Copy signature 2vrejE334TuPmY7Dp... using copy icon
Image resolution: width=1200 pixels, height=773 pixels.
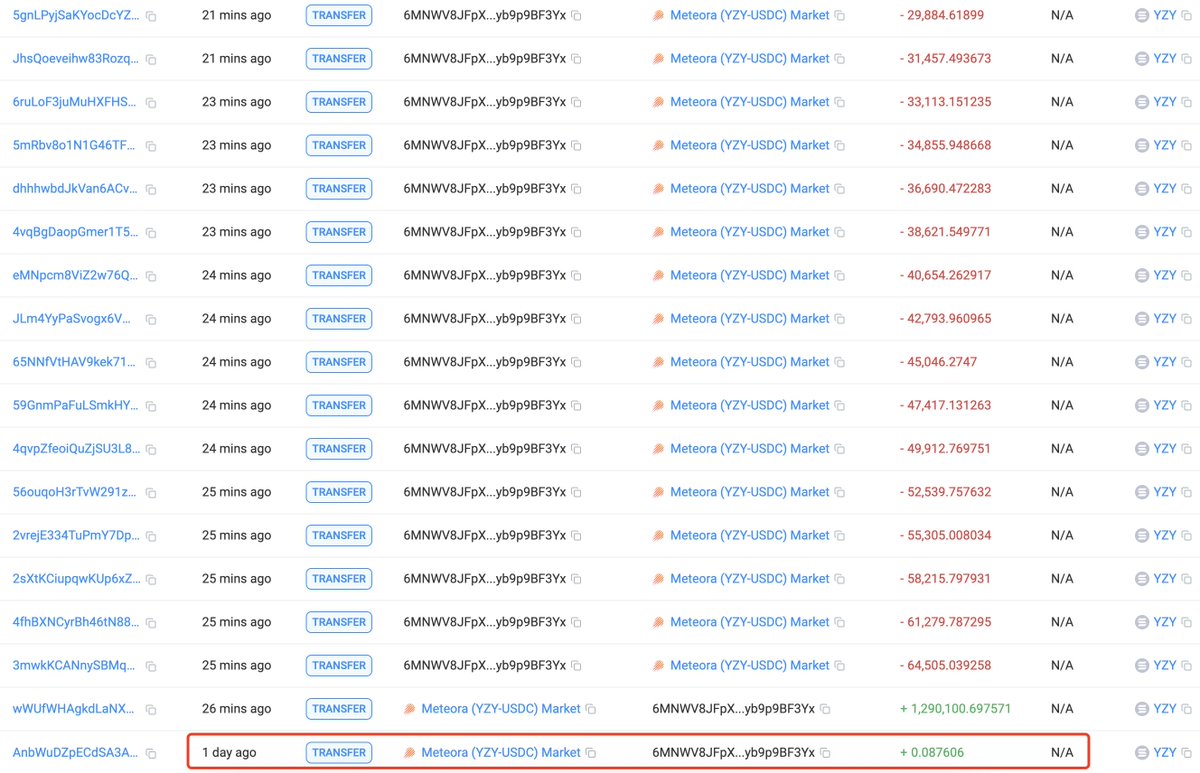[151, 537]
